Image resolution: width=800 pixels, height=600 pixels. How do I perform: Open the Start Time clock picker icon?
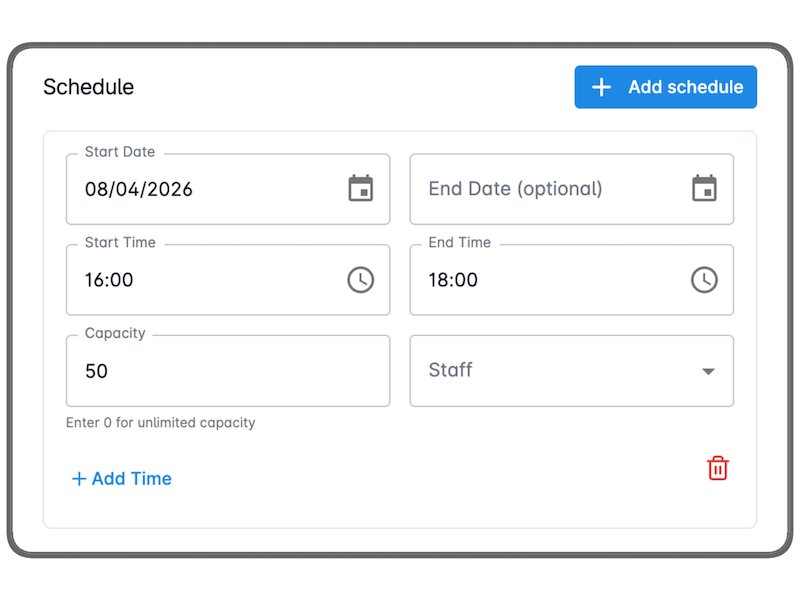pyautogui.click(x=360, y=280)
